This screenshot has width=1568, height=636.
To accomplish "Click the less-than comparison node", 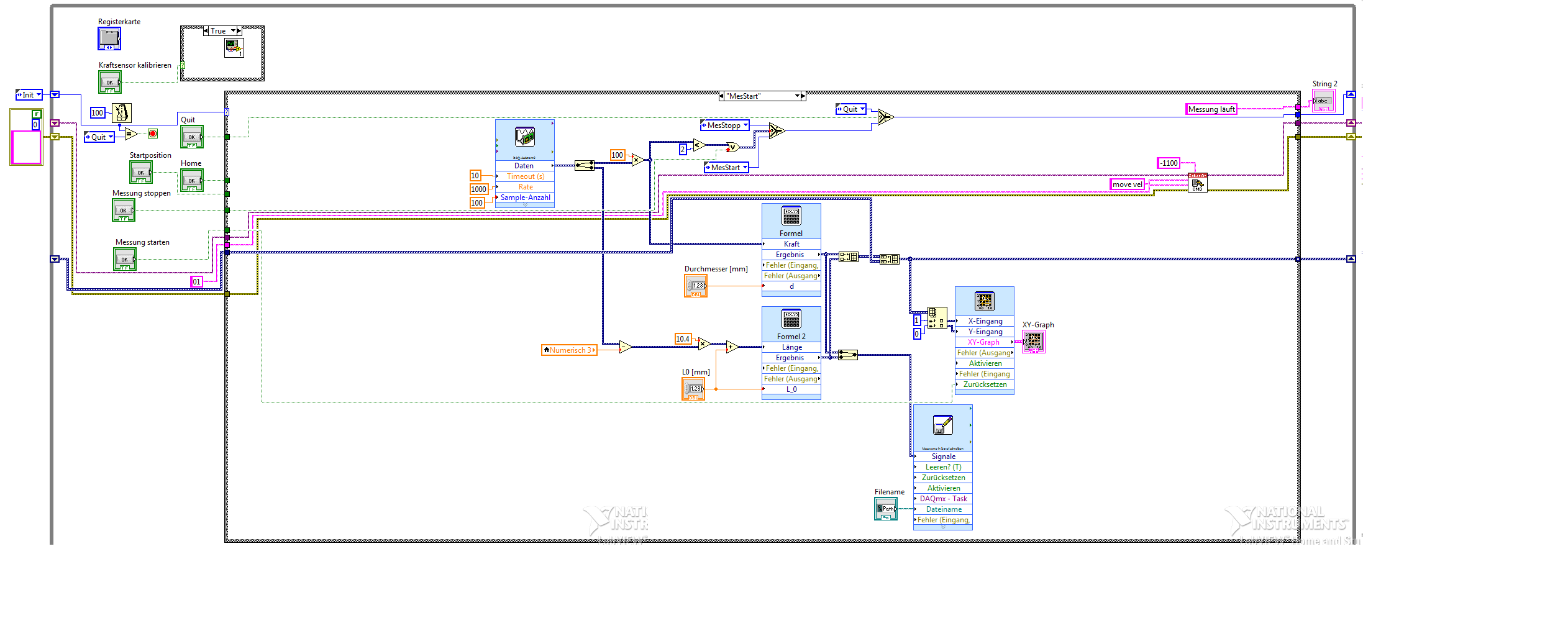I will pyautogui.click(x=700, y=145).
